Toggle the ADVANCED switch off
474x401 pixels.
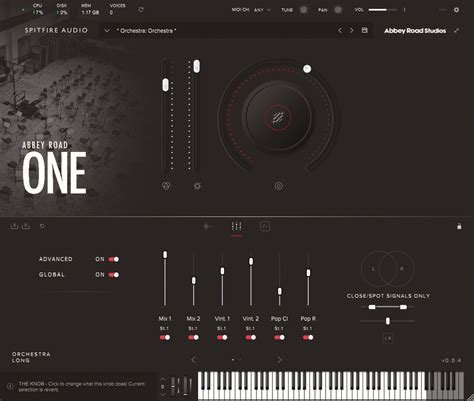113,259
